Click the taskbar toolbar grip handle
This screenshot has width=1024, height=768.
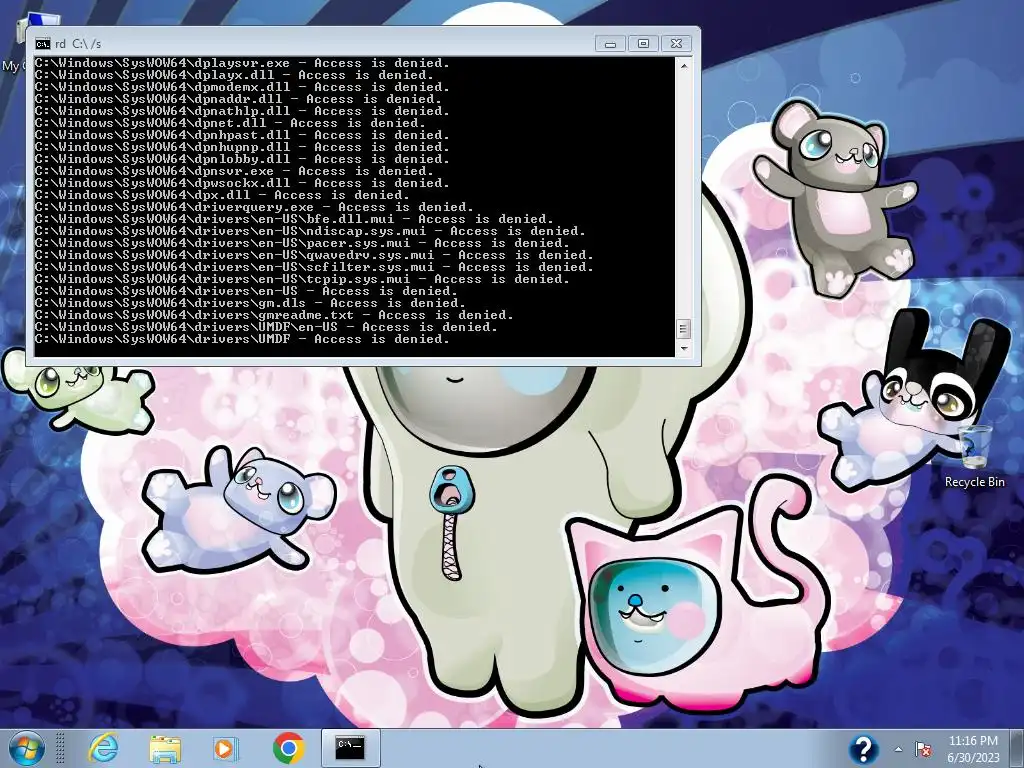tap(60, 748)
